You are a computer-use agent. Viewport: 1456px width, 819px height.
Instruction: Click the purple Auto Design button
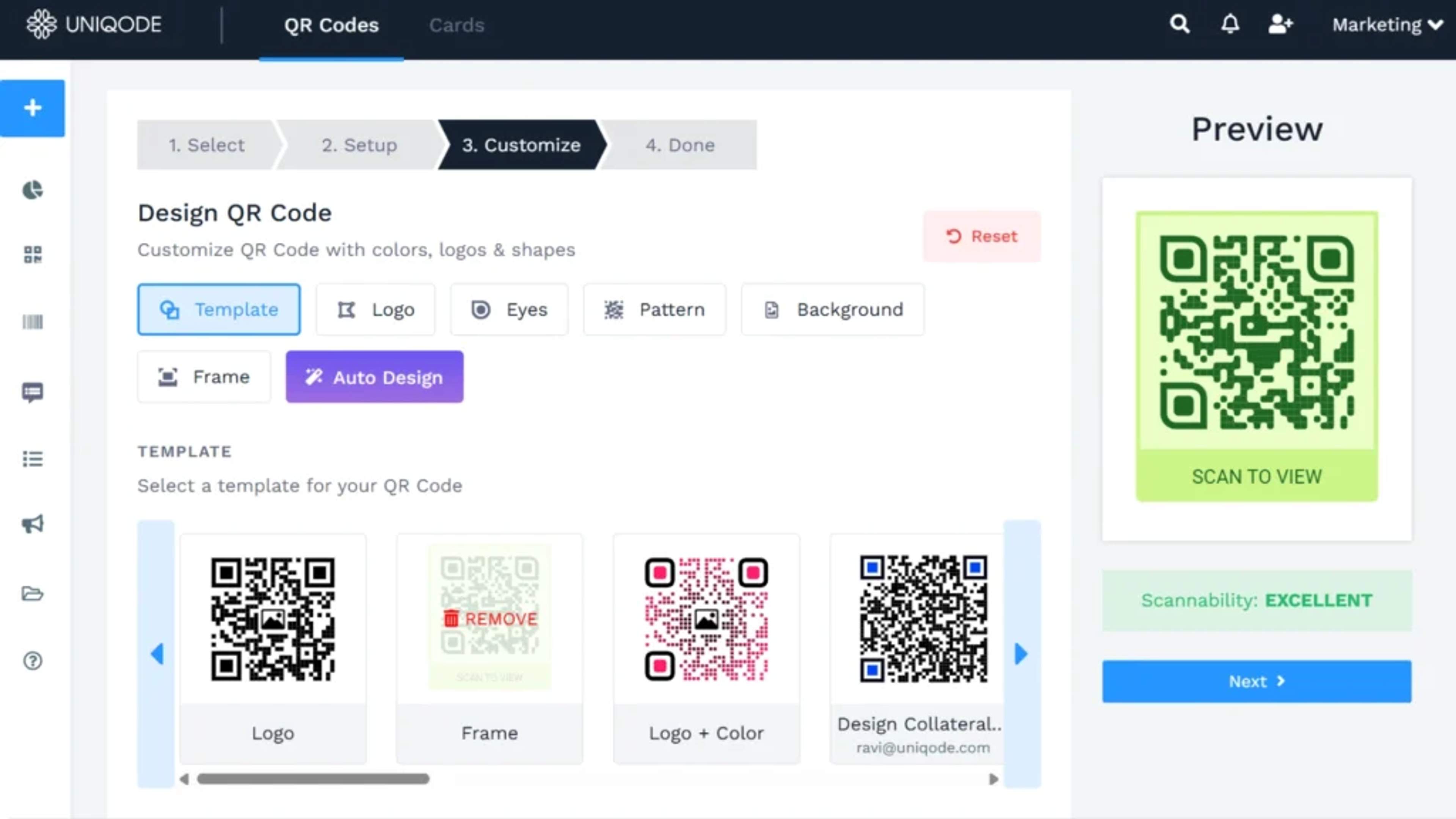[x=374, y=377]
